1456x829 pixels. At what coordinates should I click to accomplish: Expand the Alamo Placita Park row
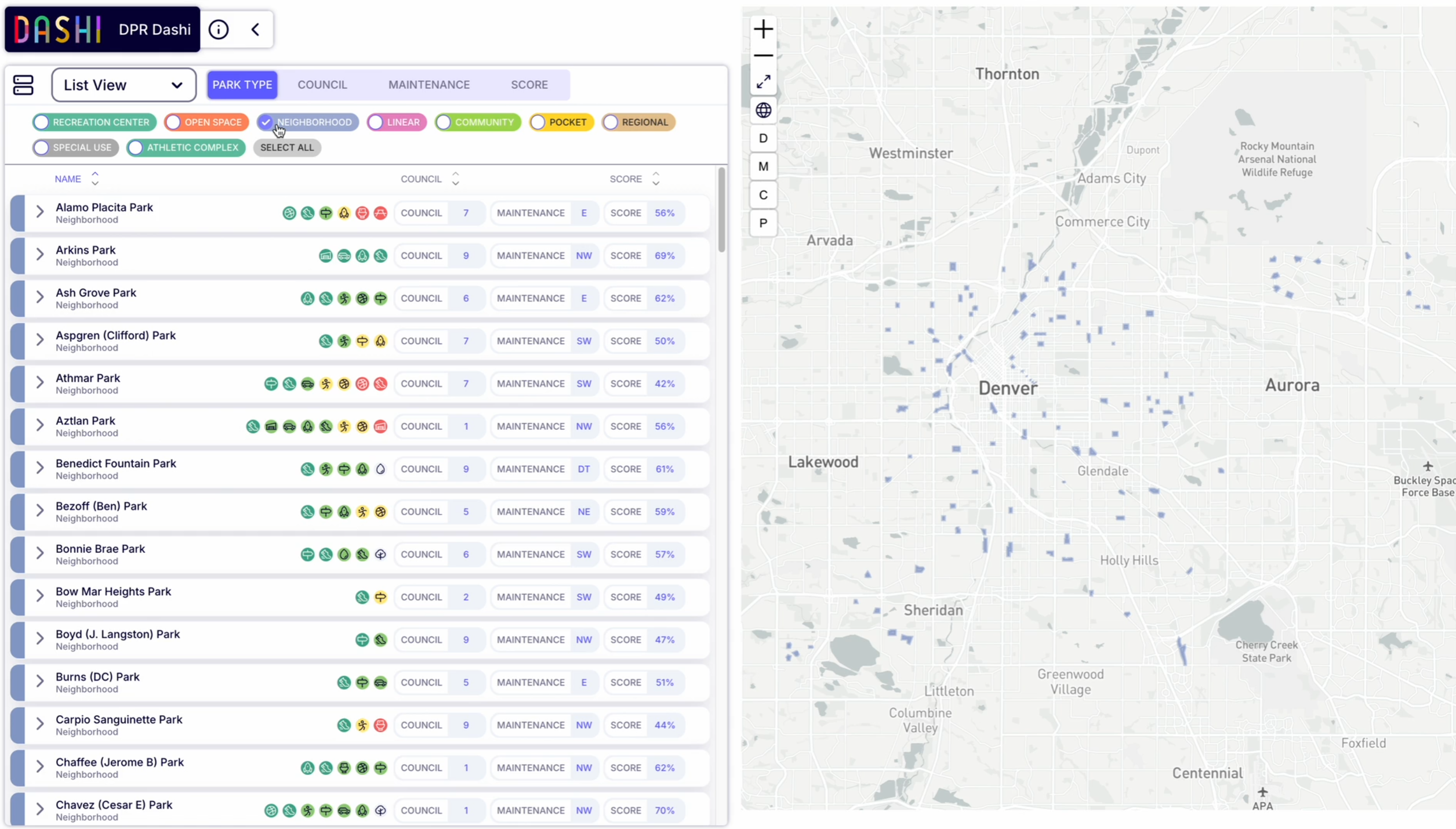39,212
